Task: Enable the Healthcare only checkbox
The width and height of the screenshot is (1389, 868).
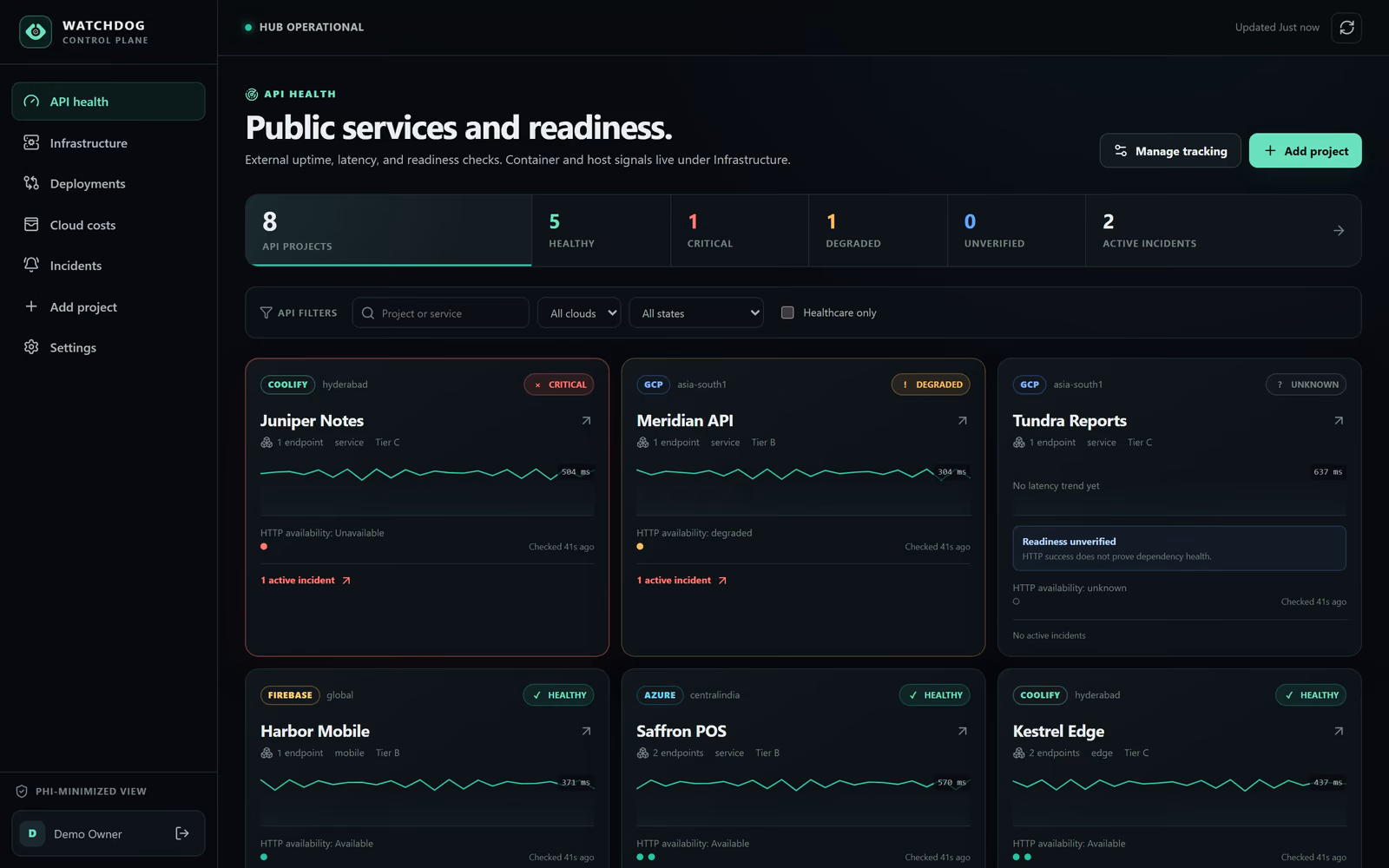Action: [x=787, y=312]
